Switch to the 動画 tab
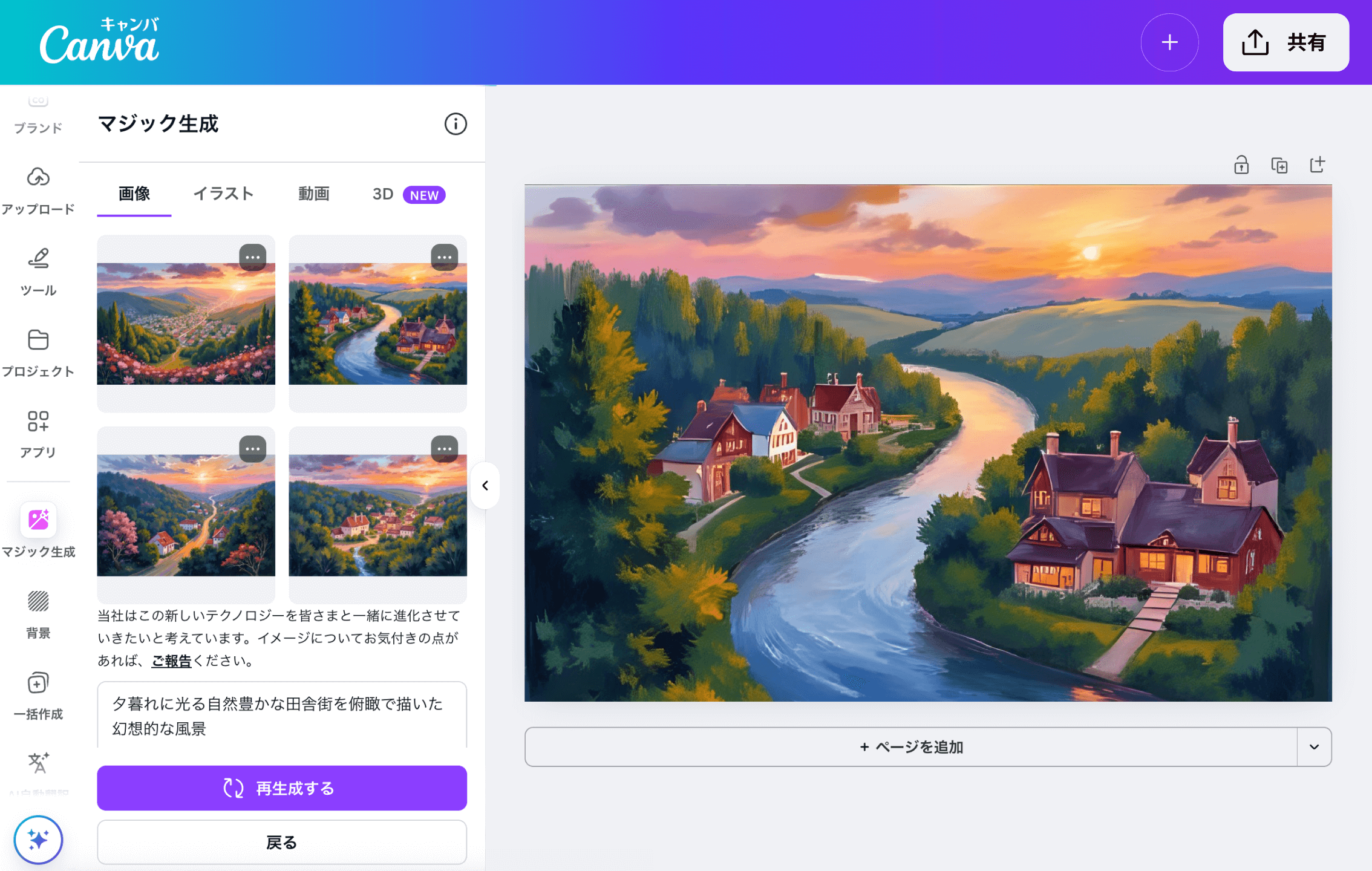The image size is (1372, 871). pyautogui.click(x=313, y=194)
